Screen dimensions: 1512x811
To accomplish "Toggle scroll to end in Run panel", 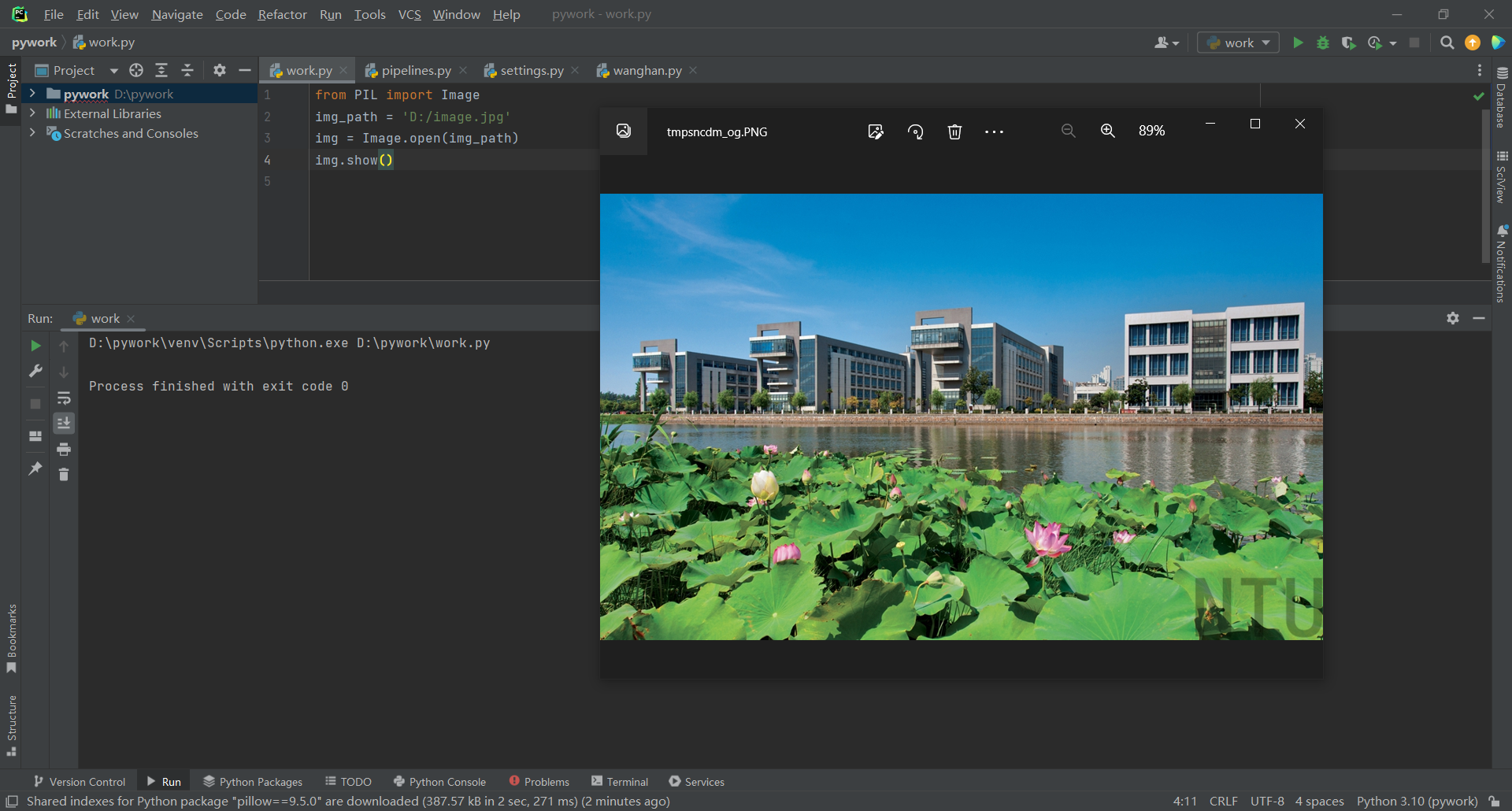I will click(64, 423).
